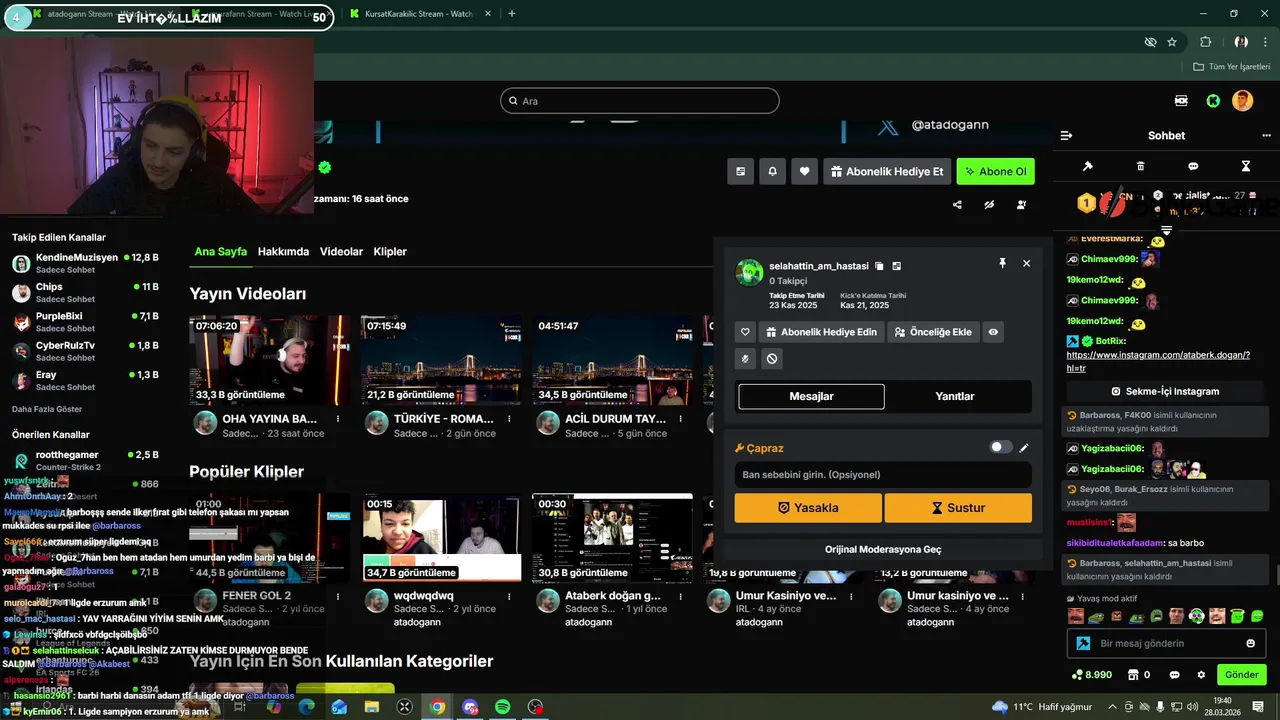Click the pencil edit icon beside Çapraz
This screenshot has width=1280, height=720.
[x=1024, y=448]
